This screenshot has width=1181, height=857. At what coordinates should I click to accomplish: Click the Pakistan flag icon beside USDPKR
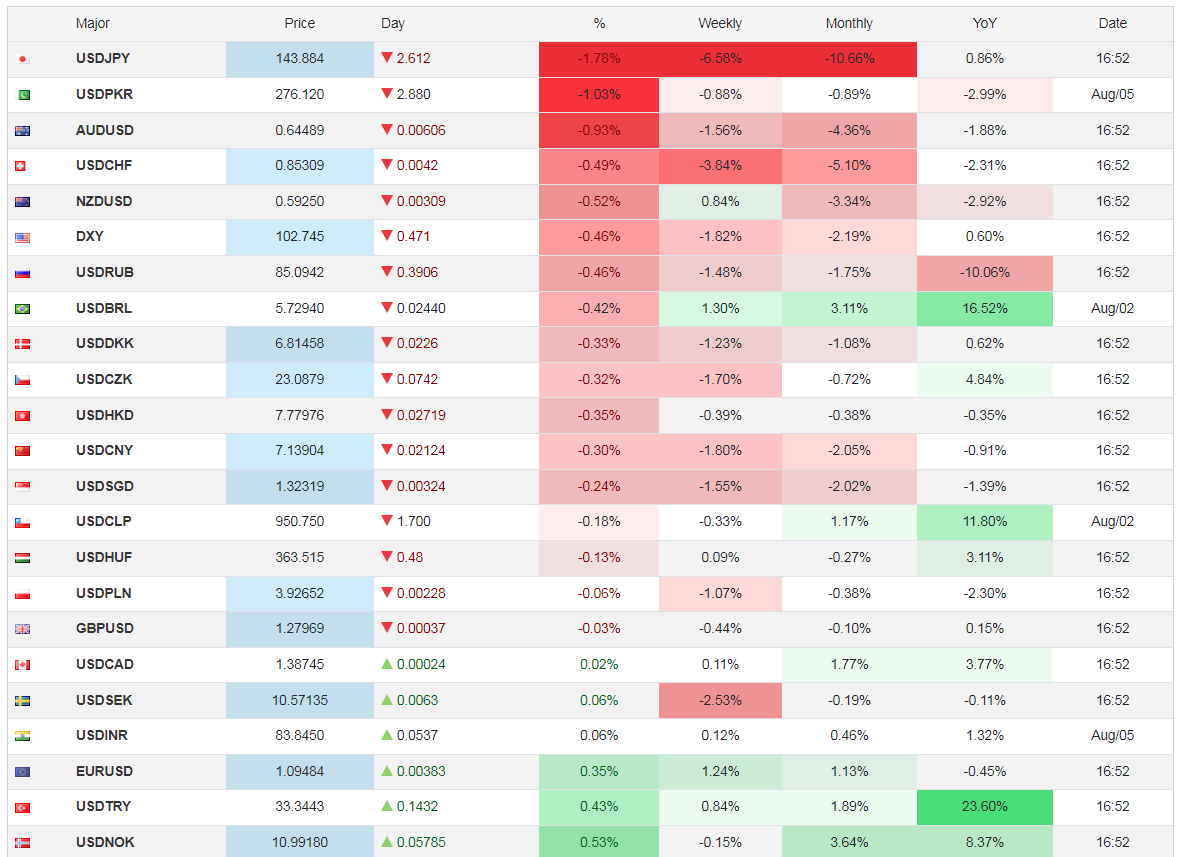pyautogui.click(x=23, y=95)
